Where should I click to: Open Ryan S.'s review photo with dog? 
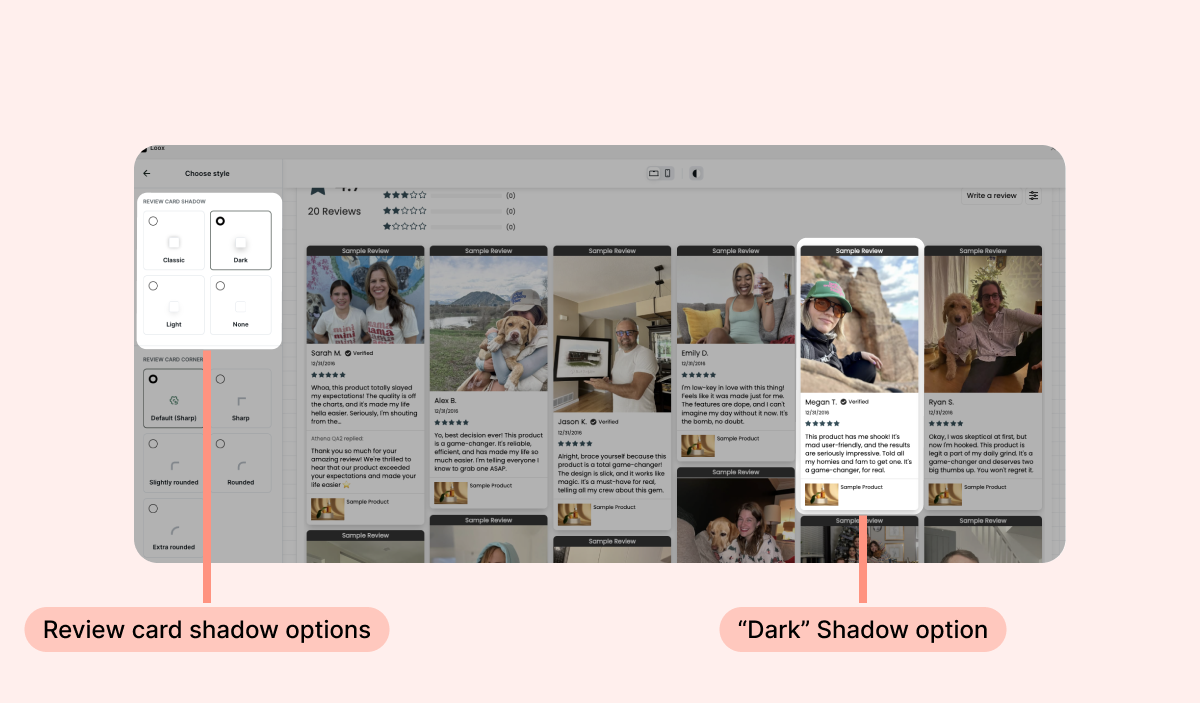(x=982, y=325)
